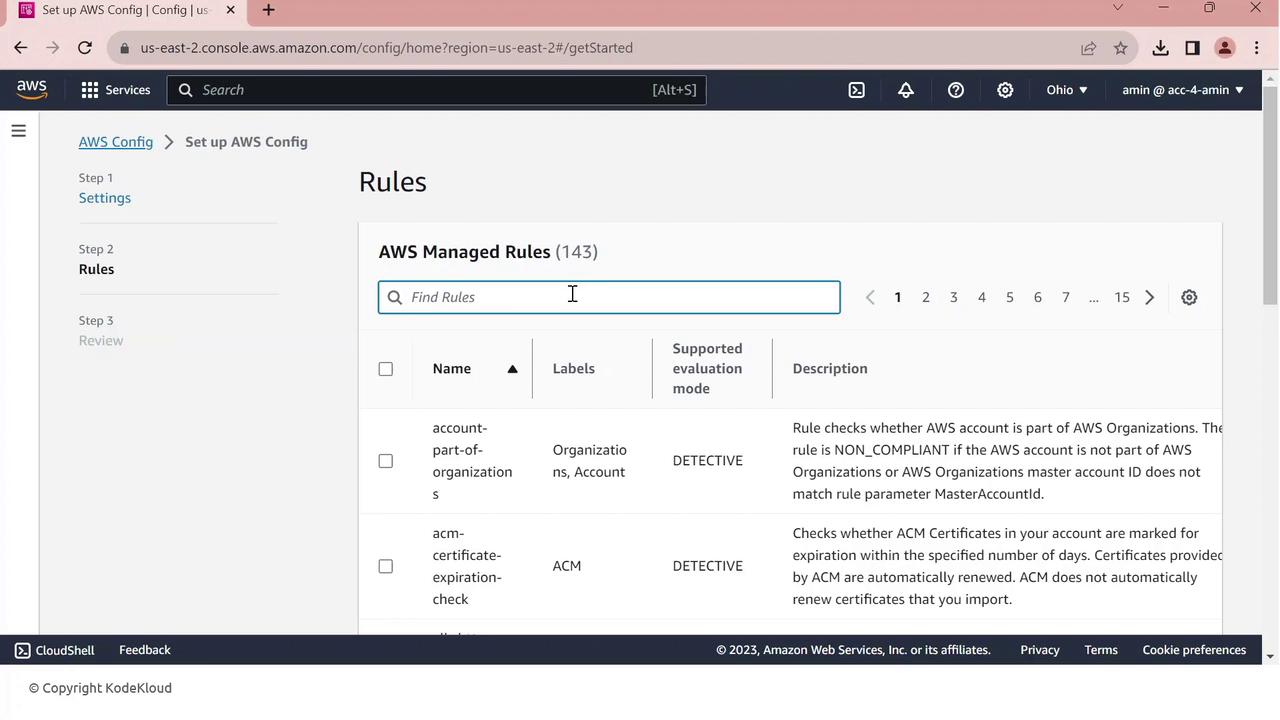Click the account-part-of-organizations rule name
Screen dimensions: 1280x720
[472, 461]
